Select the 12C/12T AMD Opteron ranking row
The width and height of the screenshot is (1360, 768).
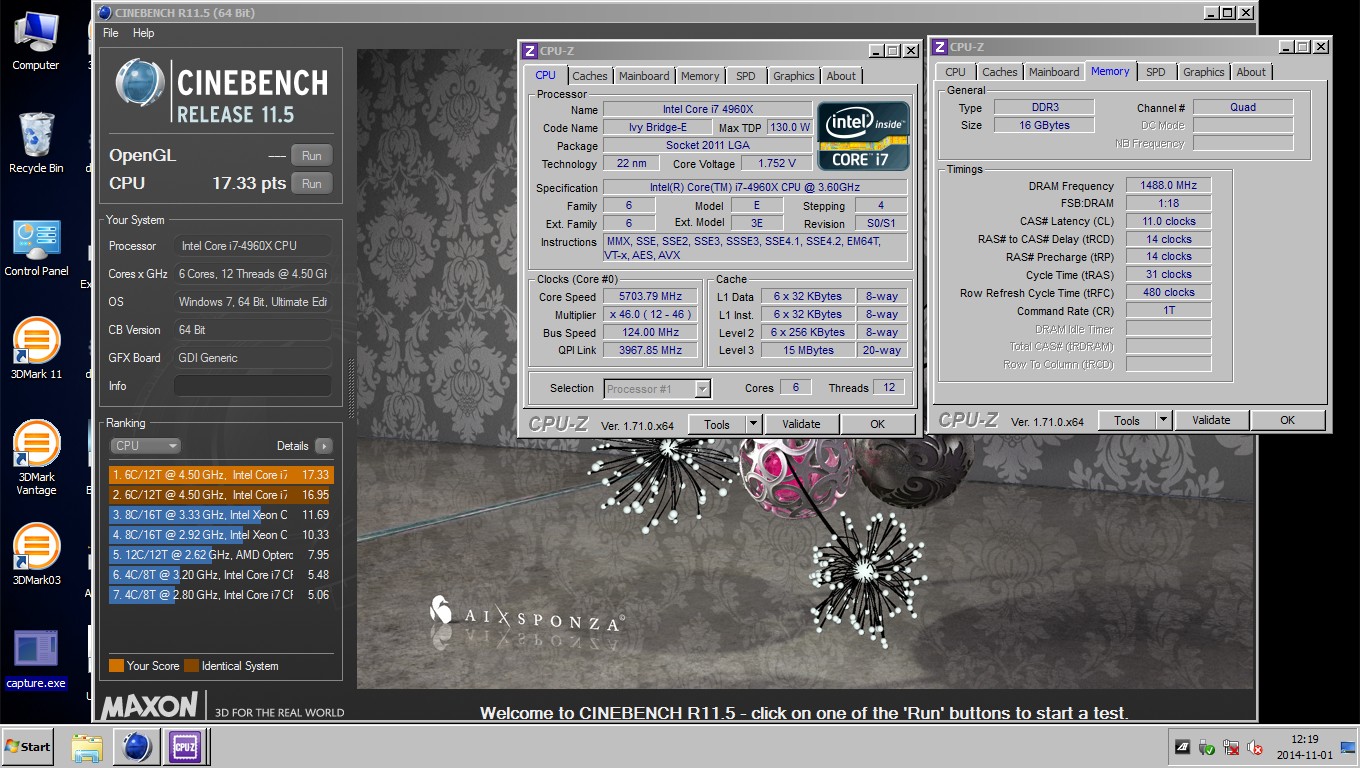click(x=221, y=555)
